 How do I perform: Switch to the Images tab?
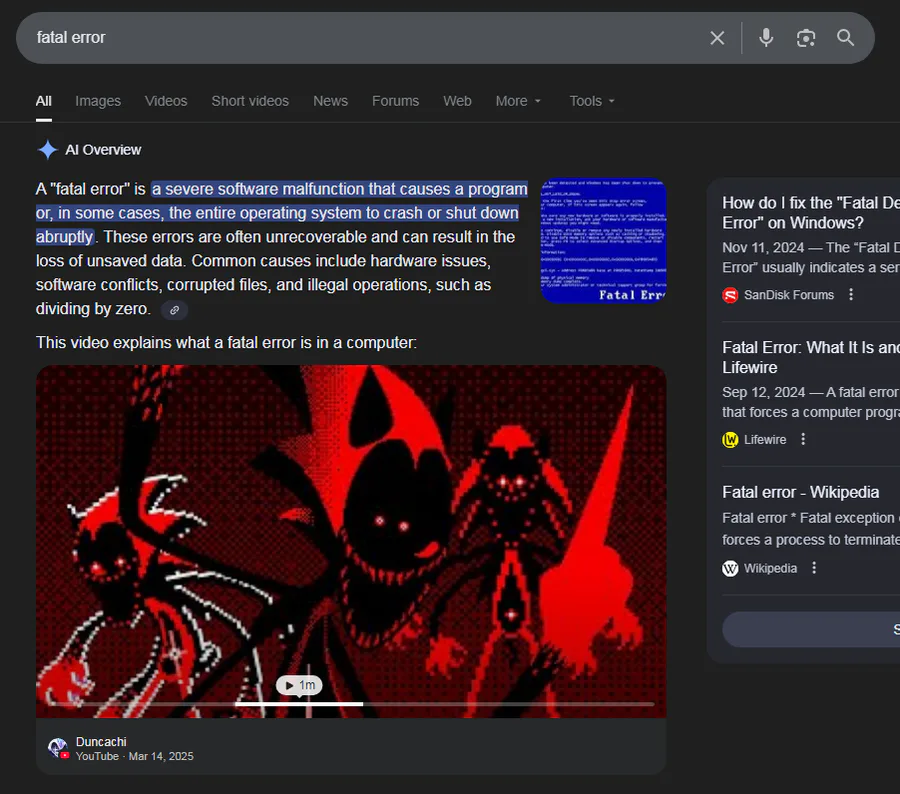click(98, 101)
